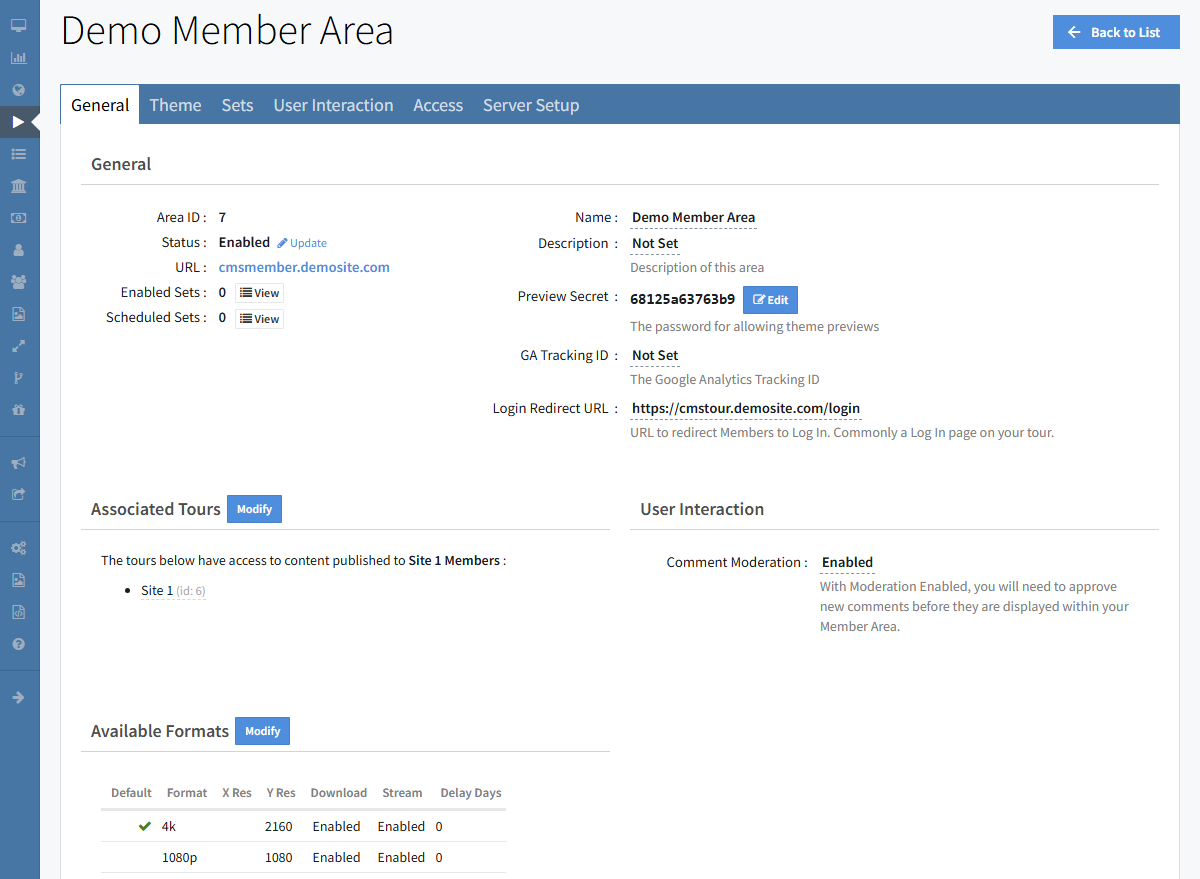Click the globe icon in the sidebar
Image resolution: width=1200 pixels, height=879 pixels.
[x=18, y=90]
